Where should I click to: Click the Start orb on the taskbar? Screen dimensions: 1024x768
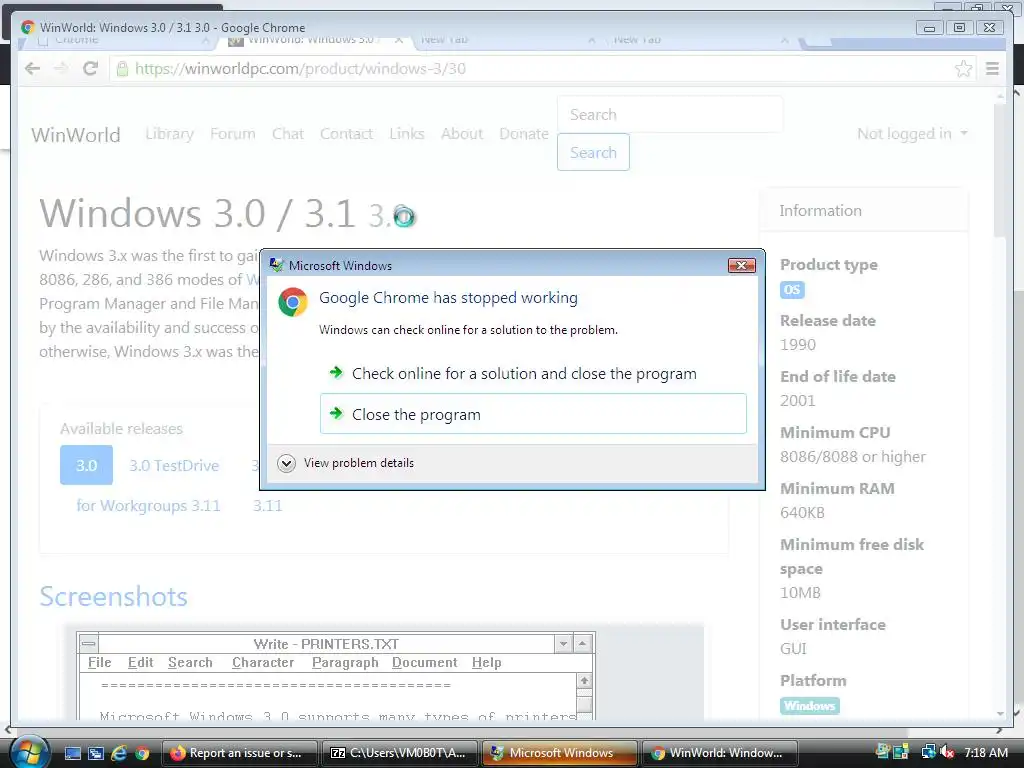pos(29,752)
